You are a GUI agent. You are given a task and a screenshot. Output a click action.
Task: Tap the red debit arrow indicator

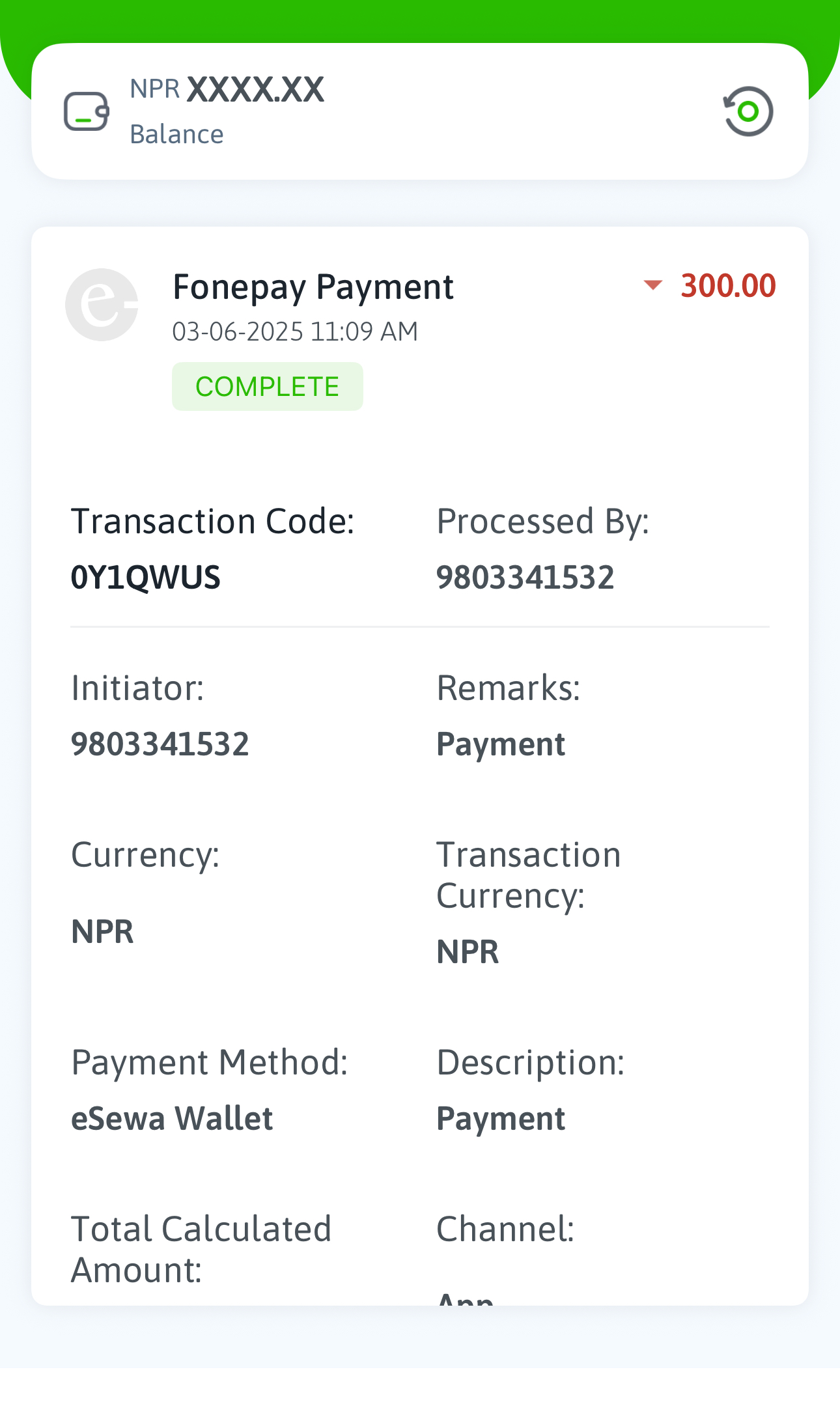pyautogui.click(x=652, y=285)
